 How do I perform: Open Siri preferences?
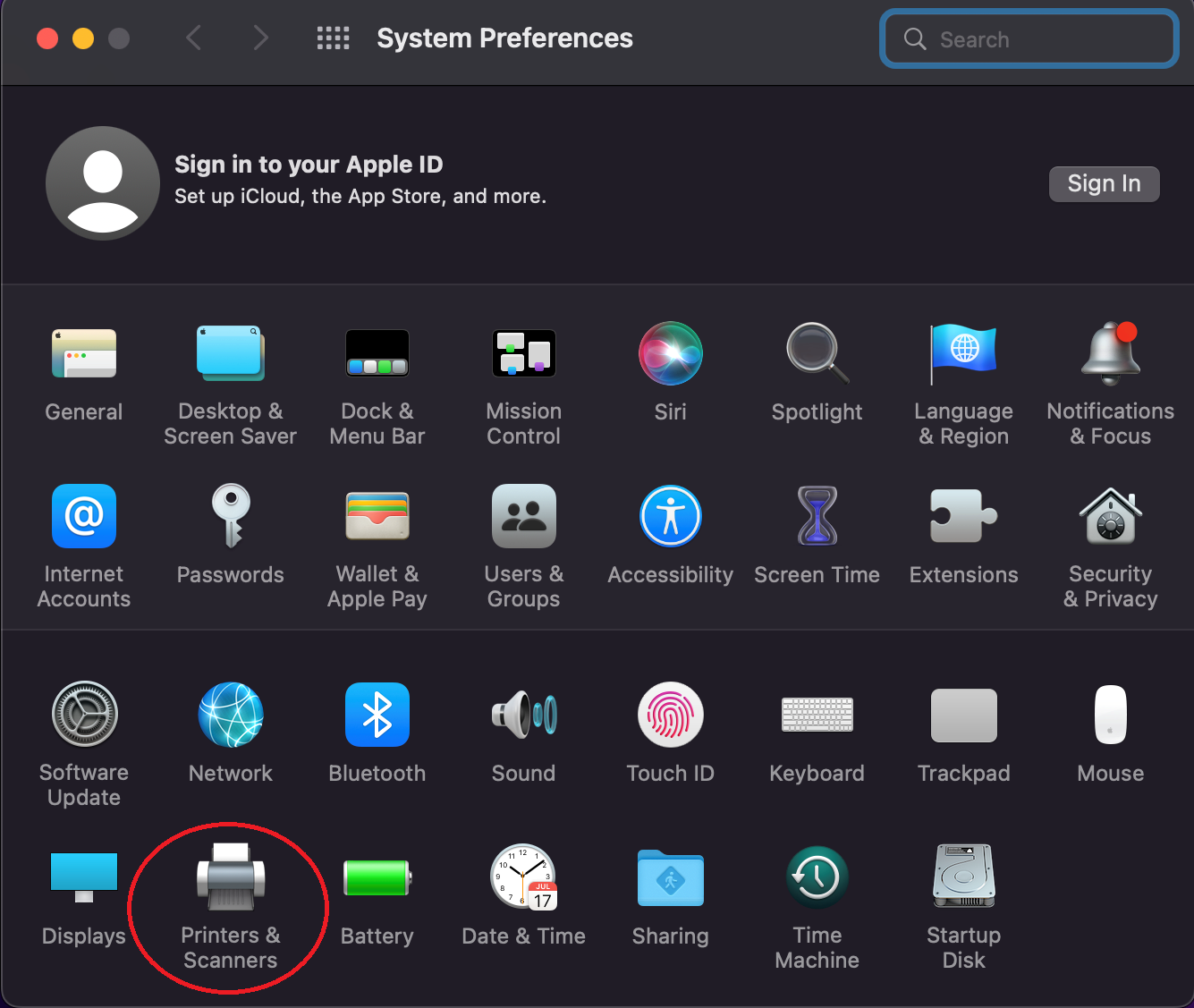click(671, 353)
